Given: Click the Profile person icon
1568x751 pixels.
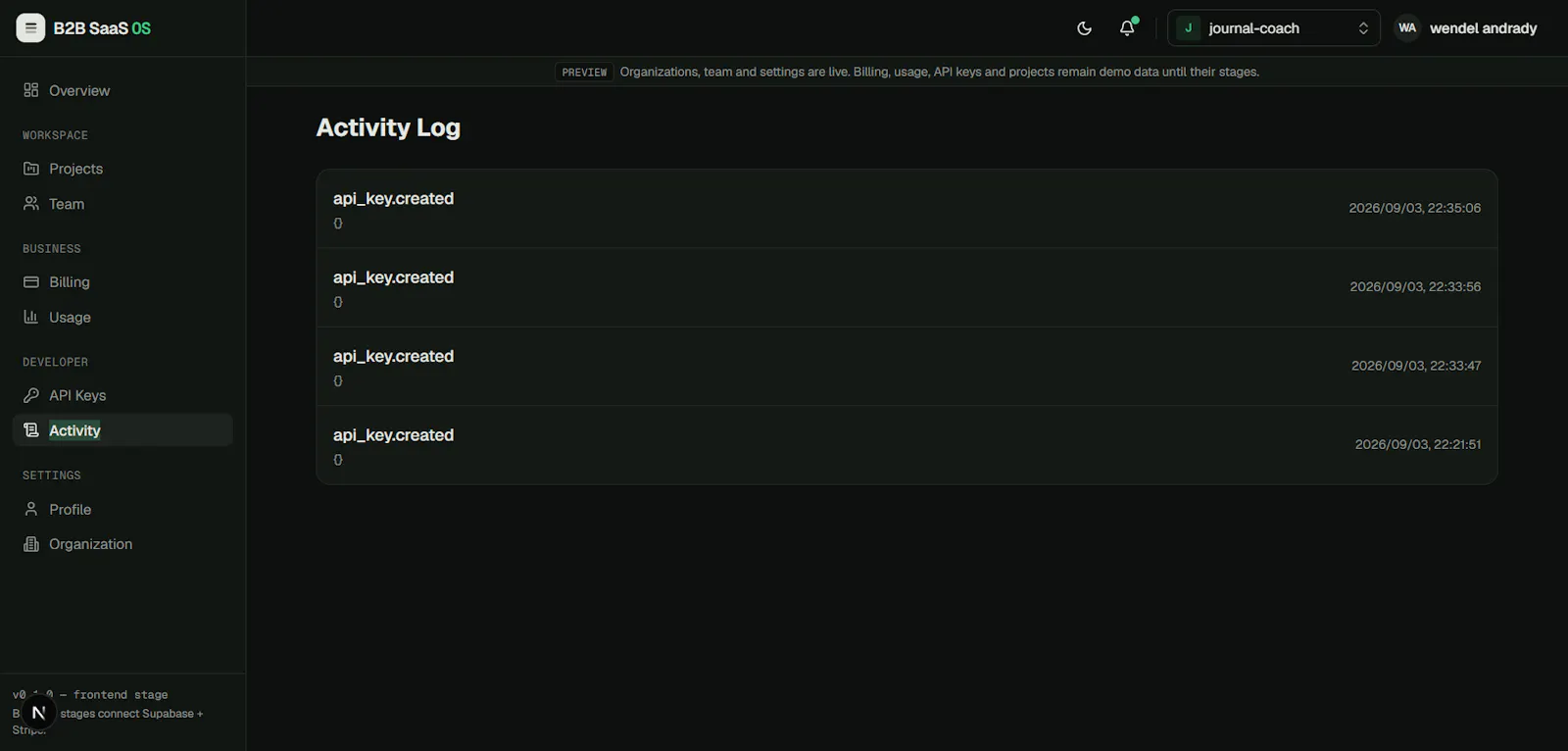Looking at the screenshot, I should tap(31, 509).
